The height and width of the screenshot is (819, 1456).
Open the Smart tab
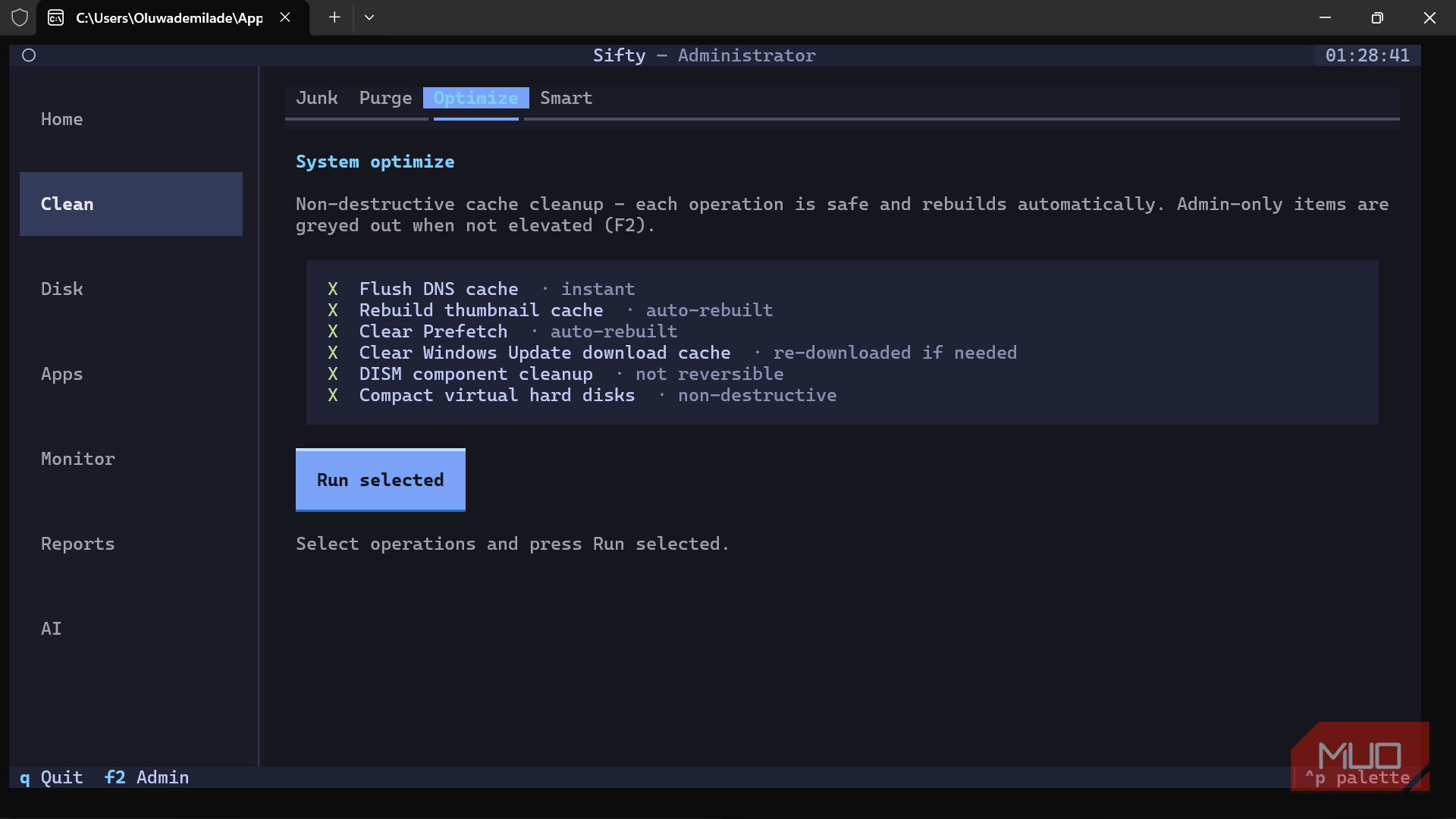[x=566, y=98]
